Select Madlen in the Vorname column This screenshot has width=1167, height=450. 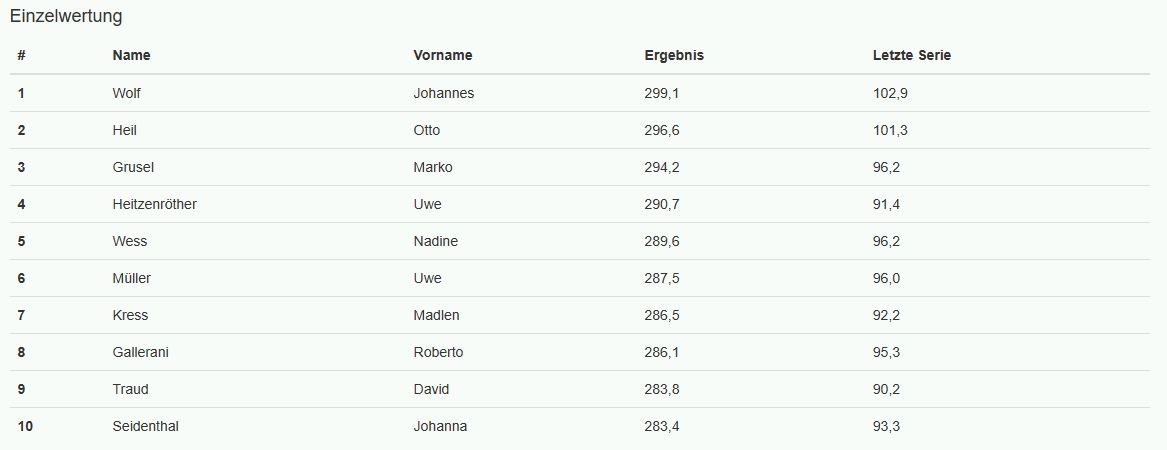[436, 315]
